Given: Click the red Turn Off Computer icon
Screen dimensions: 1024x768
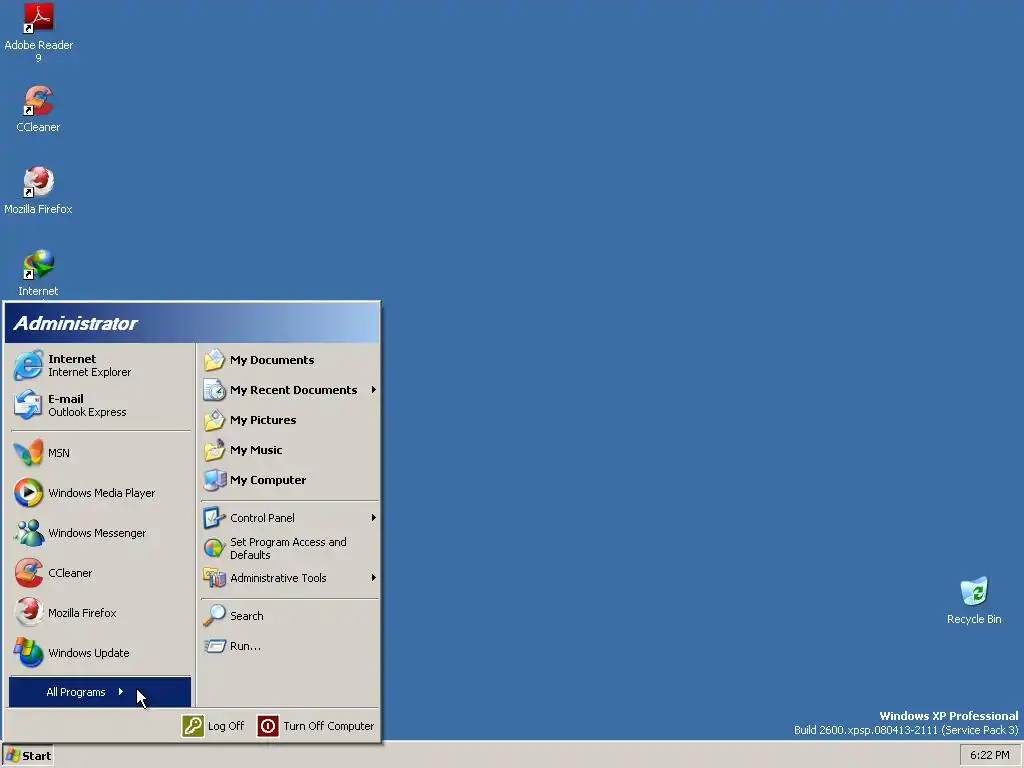Looking at the screenshot, I should click(x=268, y=726).
